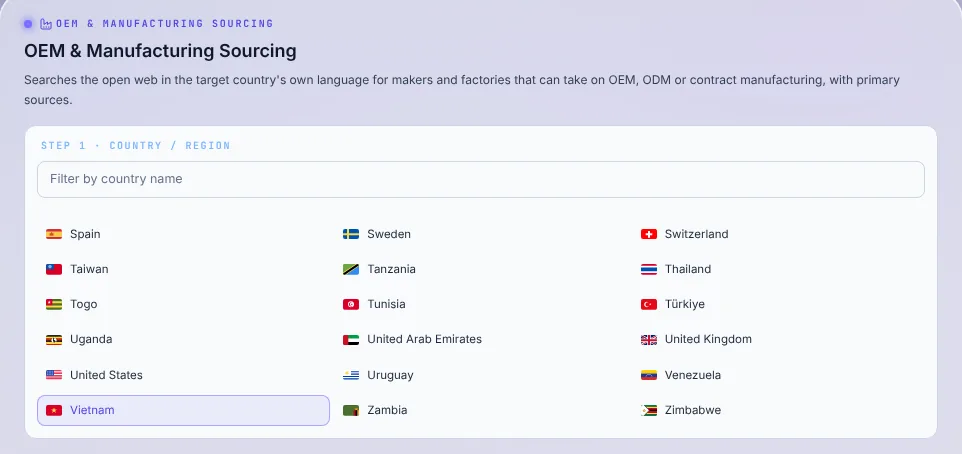Viewport: 962px width, 454px height.
Task: Click the Tanzania flag icon
Action: point(351,269)
